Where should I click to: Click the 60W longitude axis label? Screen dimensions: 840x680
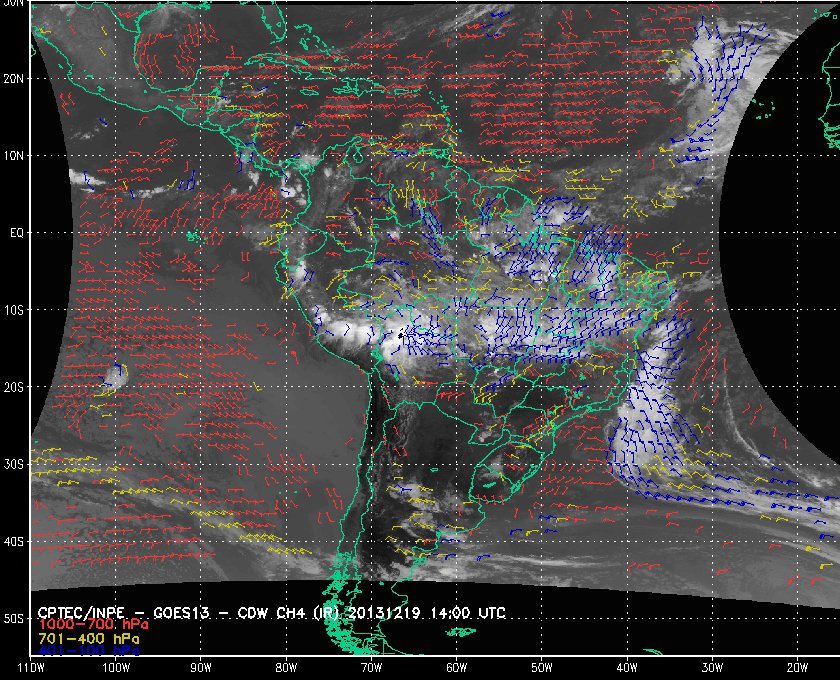coord(456,667)
